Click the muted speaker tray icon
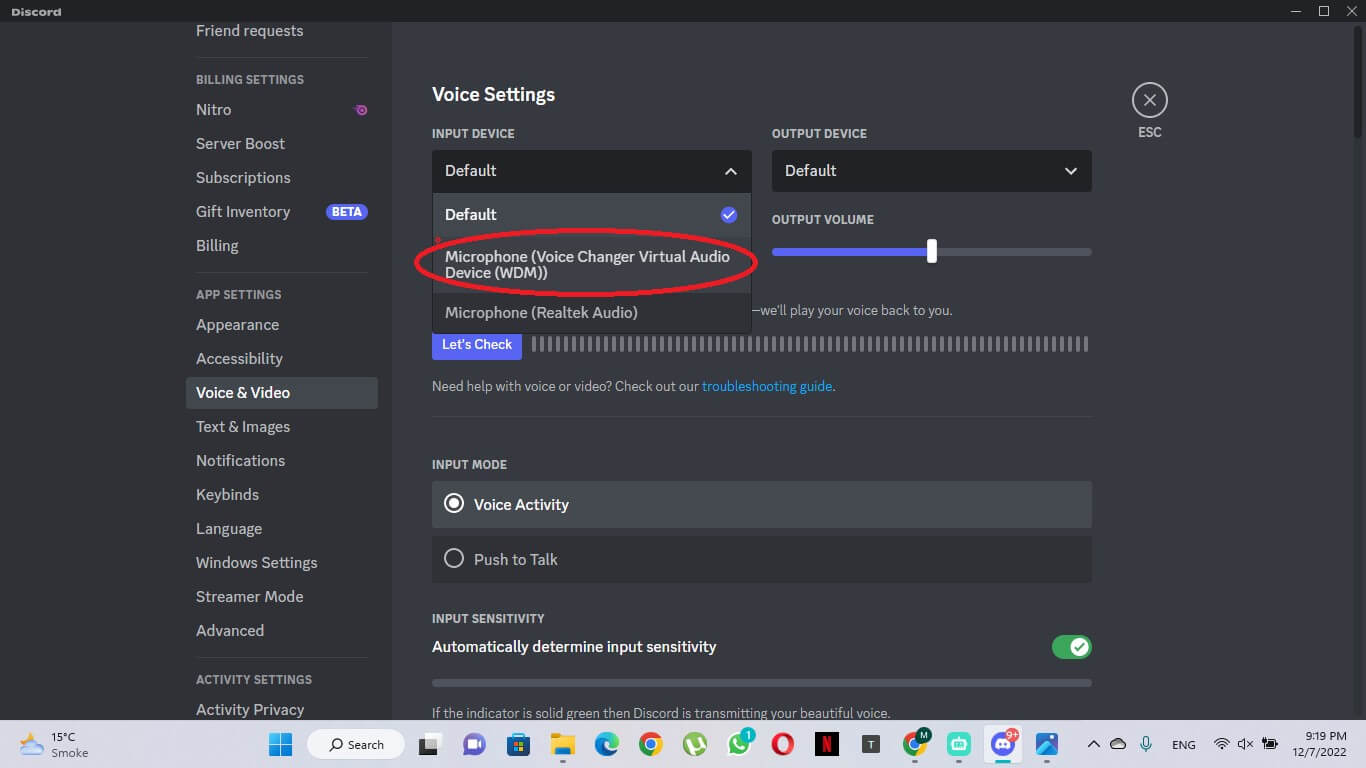The height and width of the screenshot is (768, 1366). [x=1245, y=744]
